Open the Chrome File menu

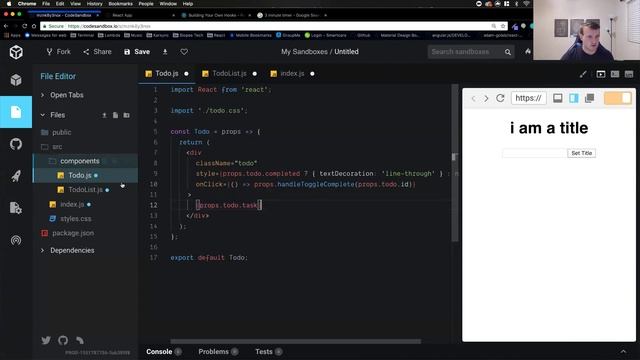[x=46, y=4]
